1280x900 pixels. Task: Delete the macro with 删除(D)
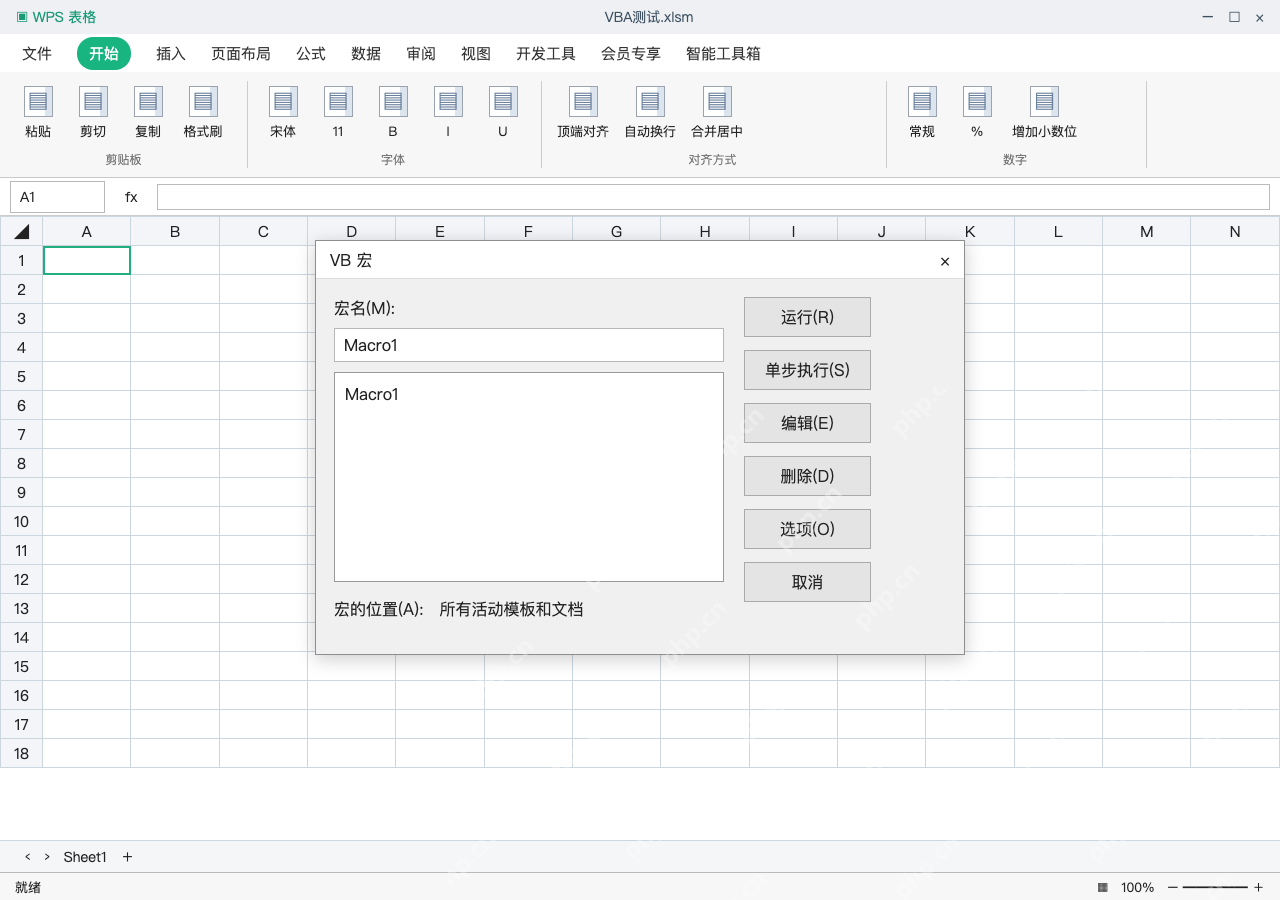tap(807, 476)
